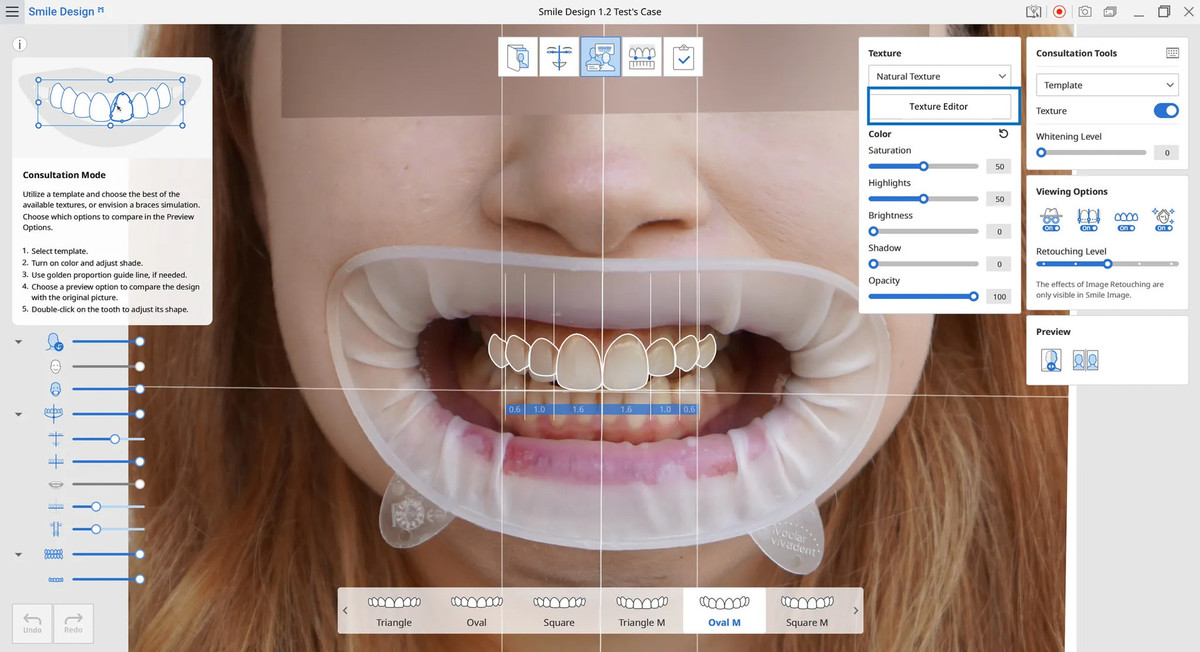Click the smiling face with teeth layer icon

(x=55, y=389)
